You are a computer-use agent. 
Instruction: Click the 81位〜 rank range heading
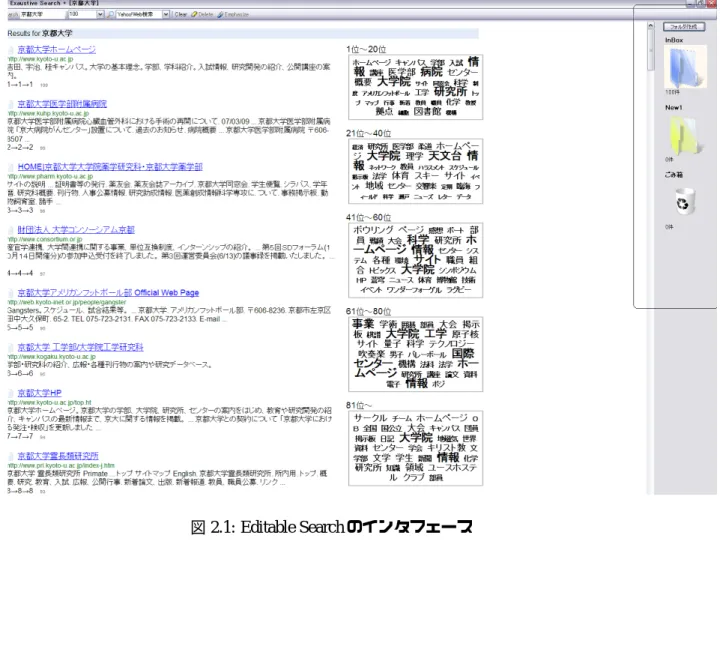click(x=359, y=405)
